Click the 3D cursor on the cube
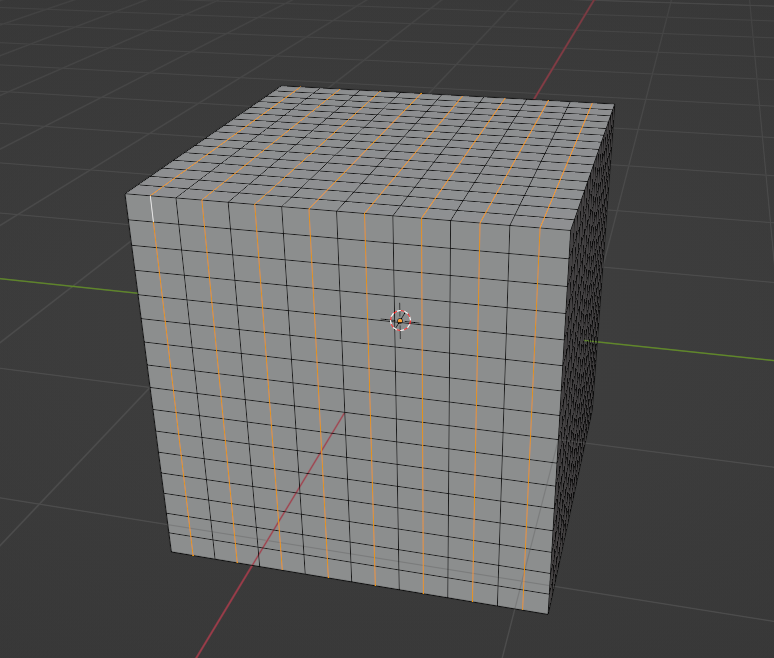The height and width of the screenshot is (658, 774). (400, 320)
